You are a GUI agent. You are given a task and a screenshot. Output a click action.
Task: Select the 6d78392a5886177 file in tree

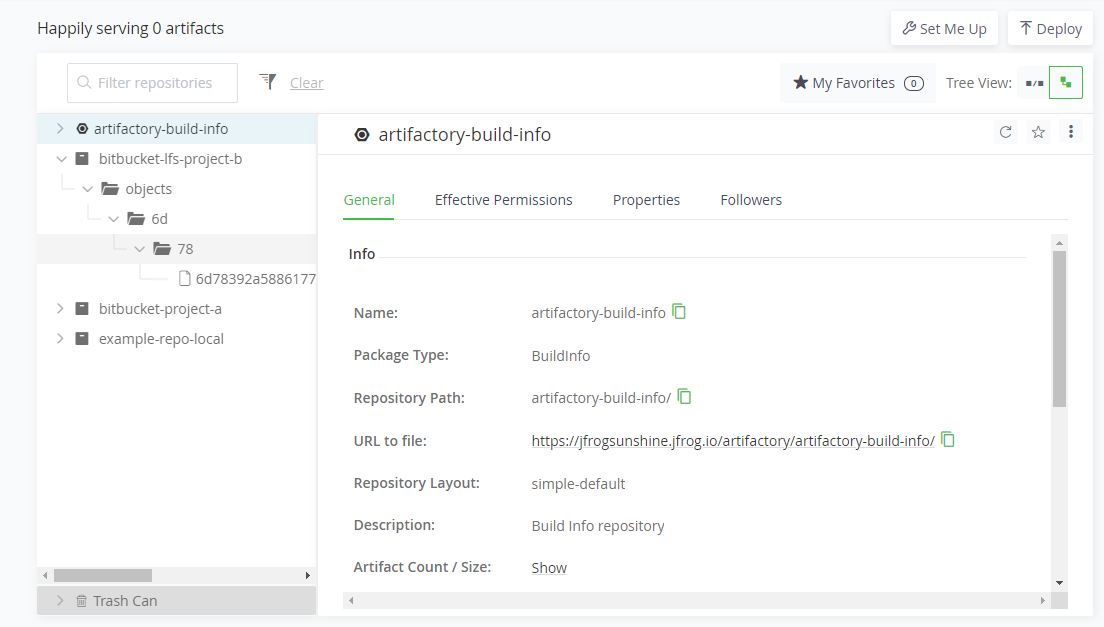[x=256, y=279]
